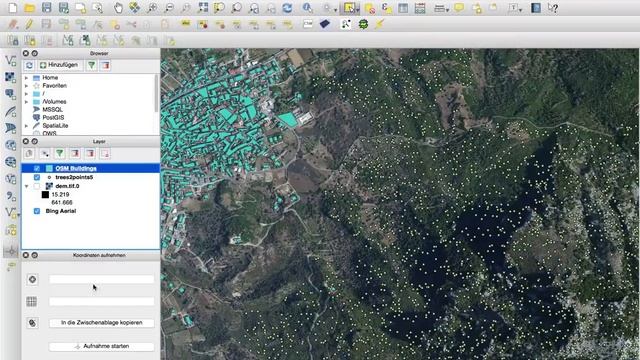Select the Bing Aerial layer

click(60, 211)
